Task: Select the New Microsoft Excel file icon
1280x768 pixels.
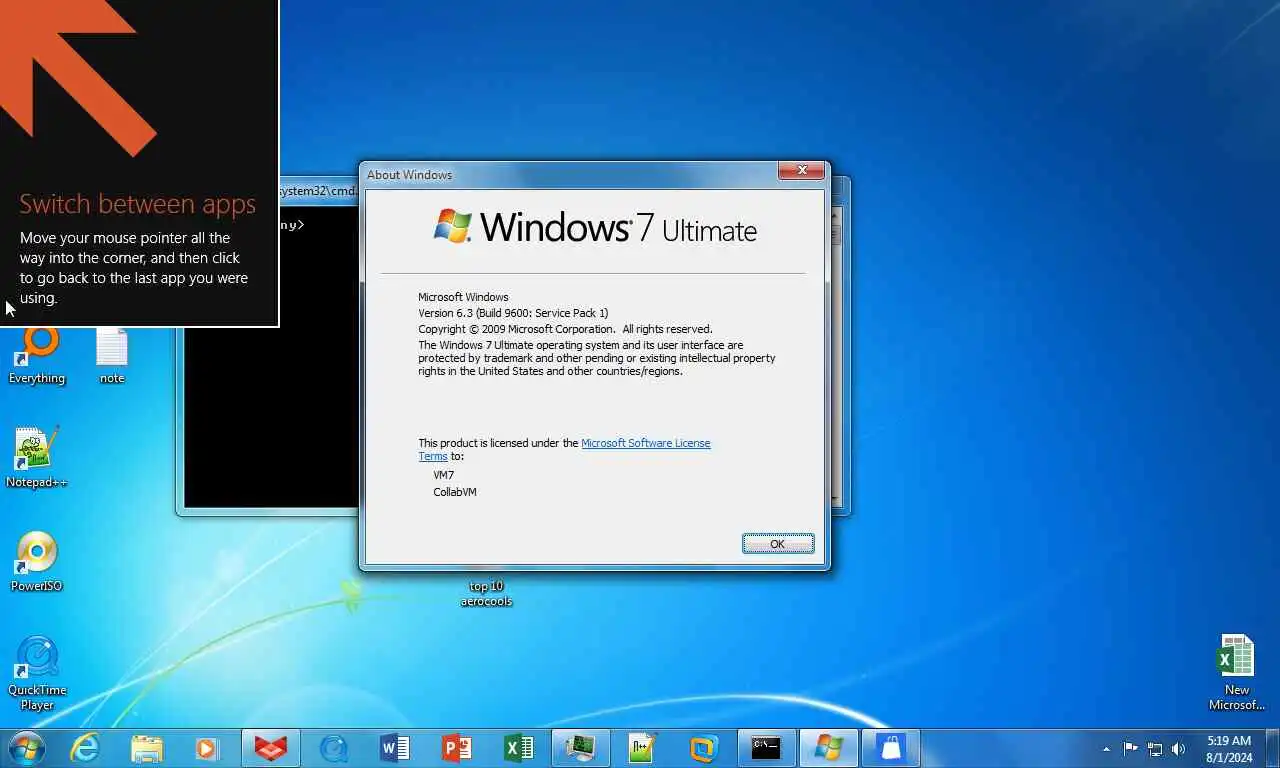Action: 1237,673
